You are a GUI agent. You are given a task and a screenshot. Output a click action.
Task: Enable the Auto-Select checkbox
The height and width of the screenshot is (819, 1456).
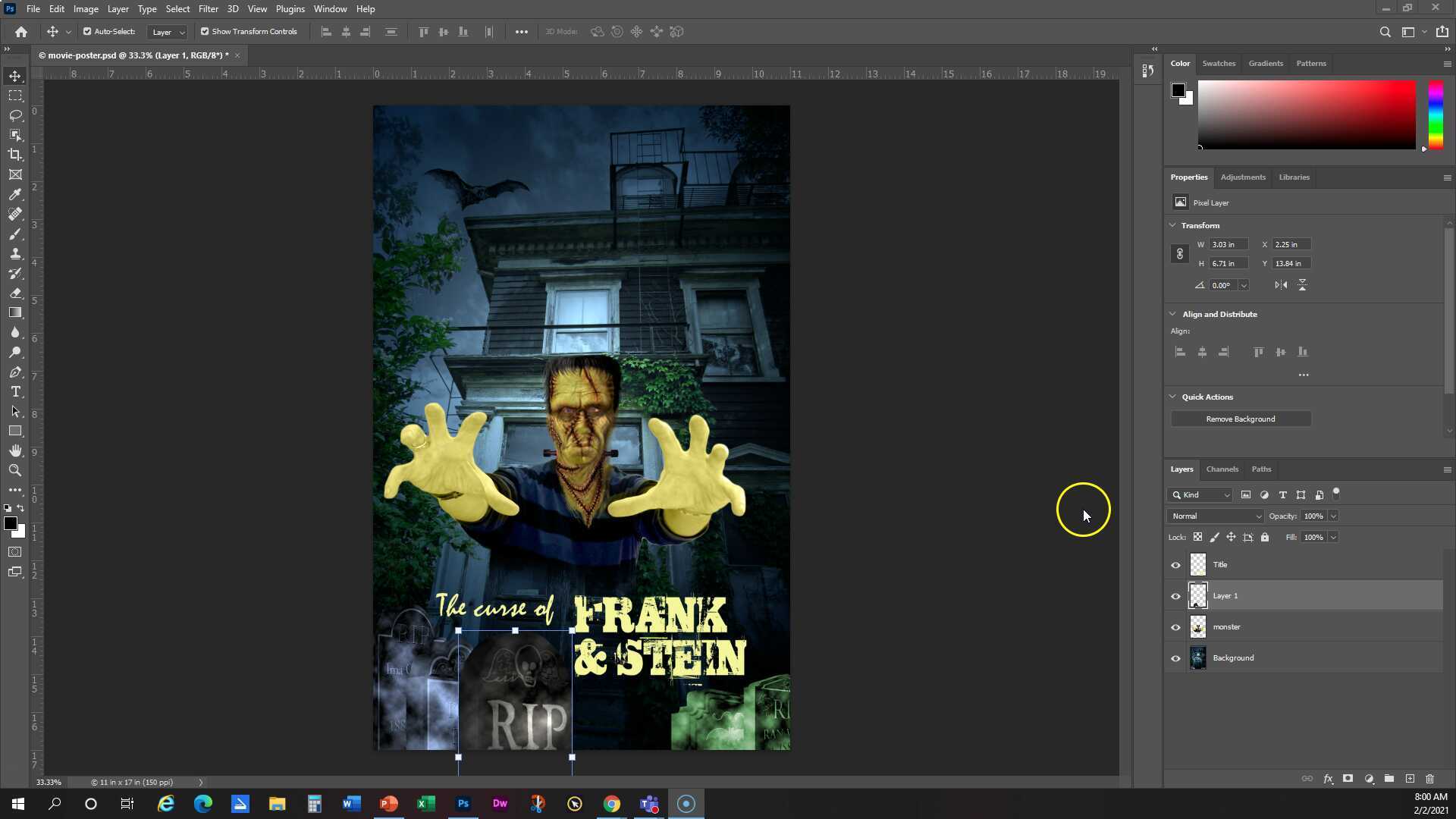86,31
